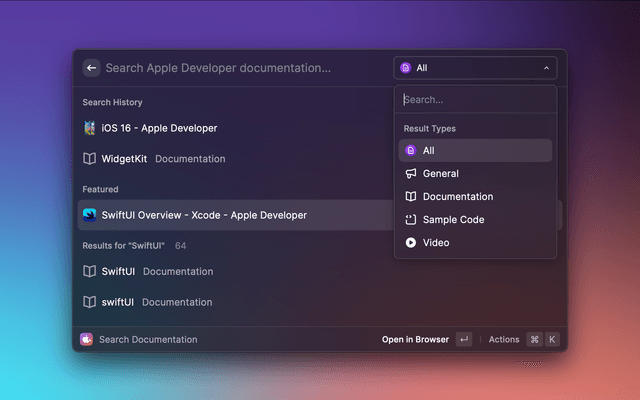The width and height of the screenshot is (640, 400).
Task: Click the SwiftUI Overview Swift icon
Action: pos(90,215)
